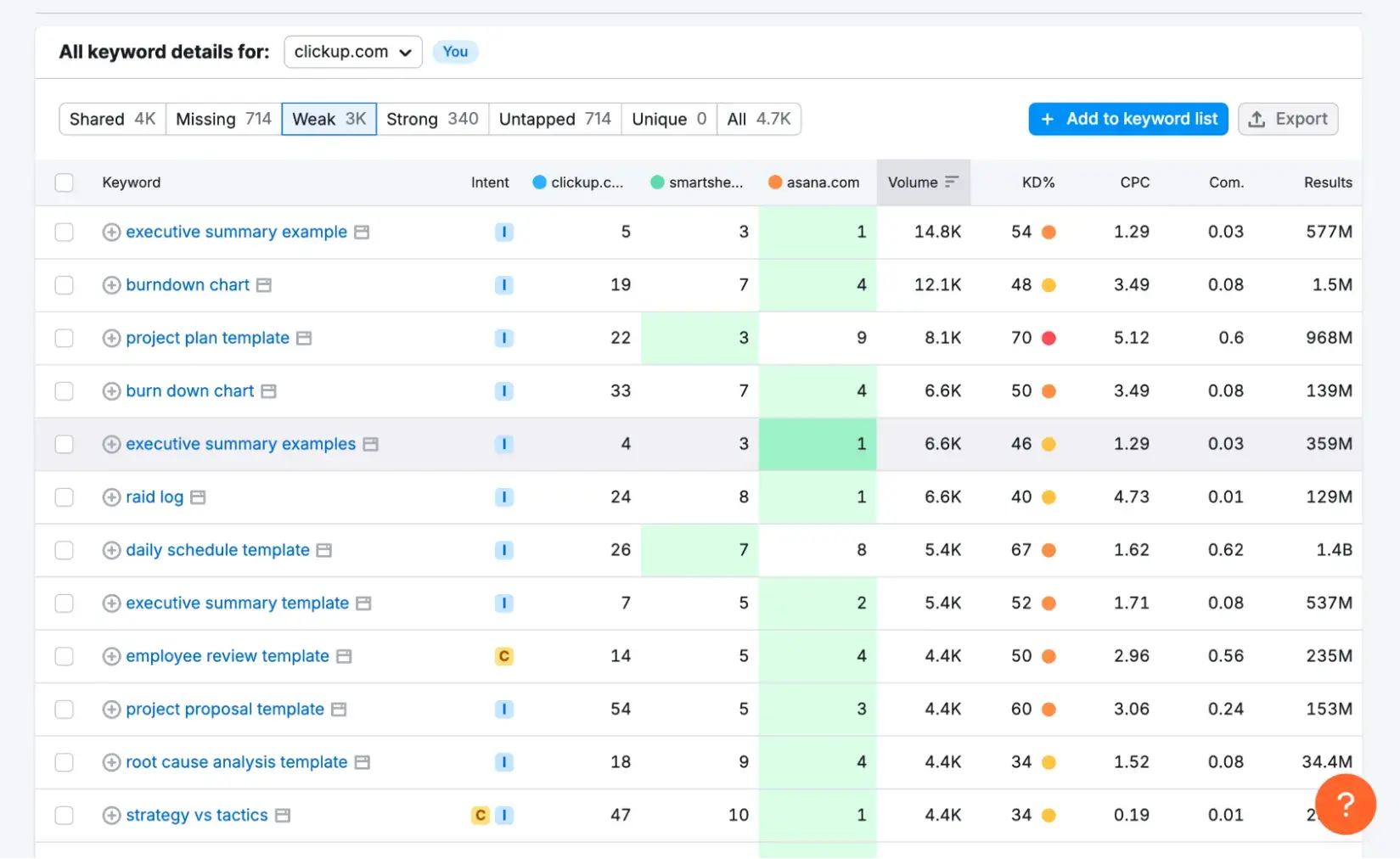This screenshot has height=859, width=1400.
Task: Click Add to keyword list button
Action: (1128, 119)
